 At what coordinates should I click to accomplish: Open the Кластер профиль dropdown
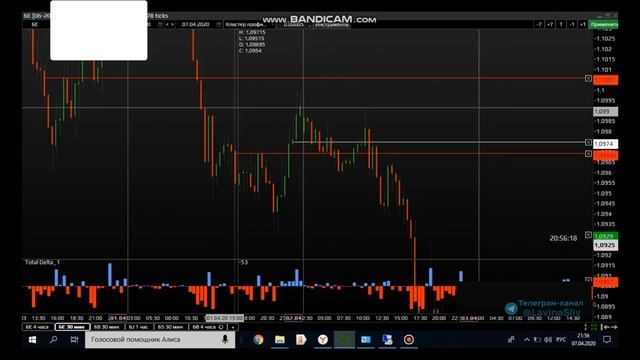(248, 24)
